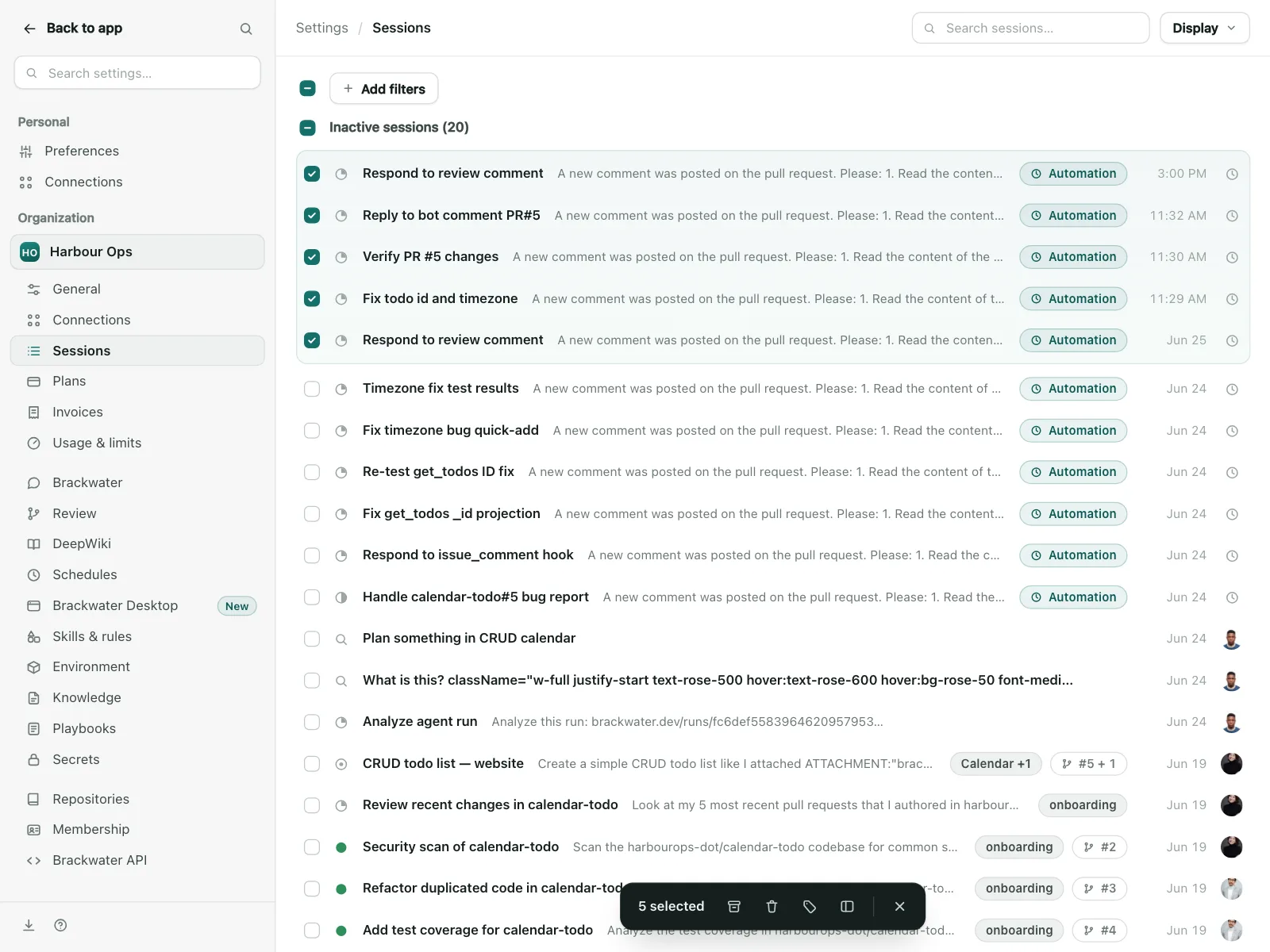This screenshot has height=952, width=1270.
Task: Open the help question-mark icon
Action: [x=60, y=925]
